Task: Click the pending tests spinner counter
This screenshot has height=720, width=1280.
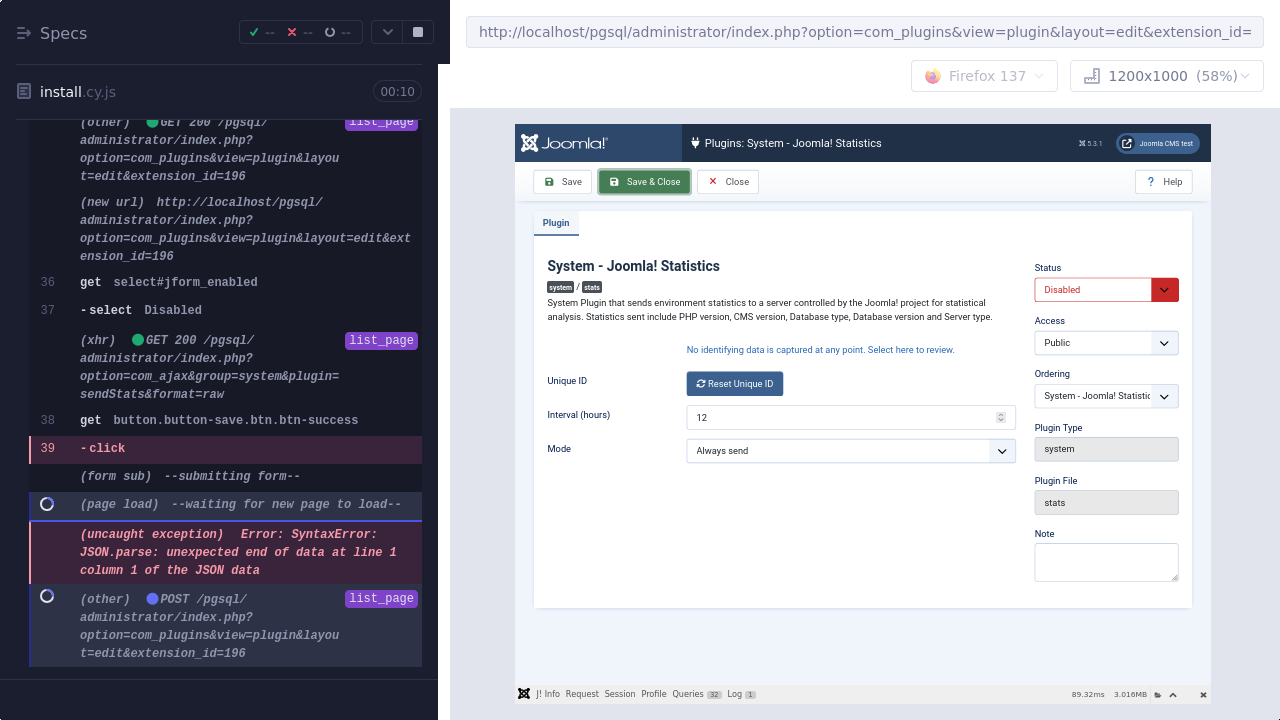Action: point(338,33)
